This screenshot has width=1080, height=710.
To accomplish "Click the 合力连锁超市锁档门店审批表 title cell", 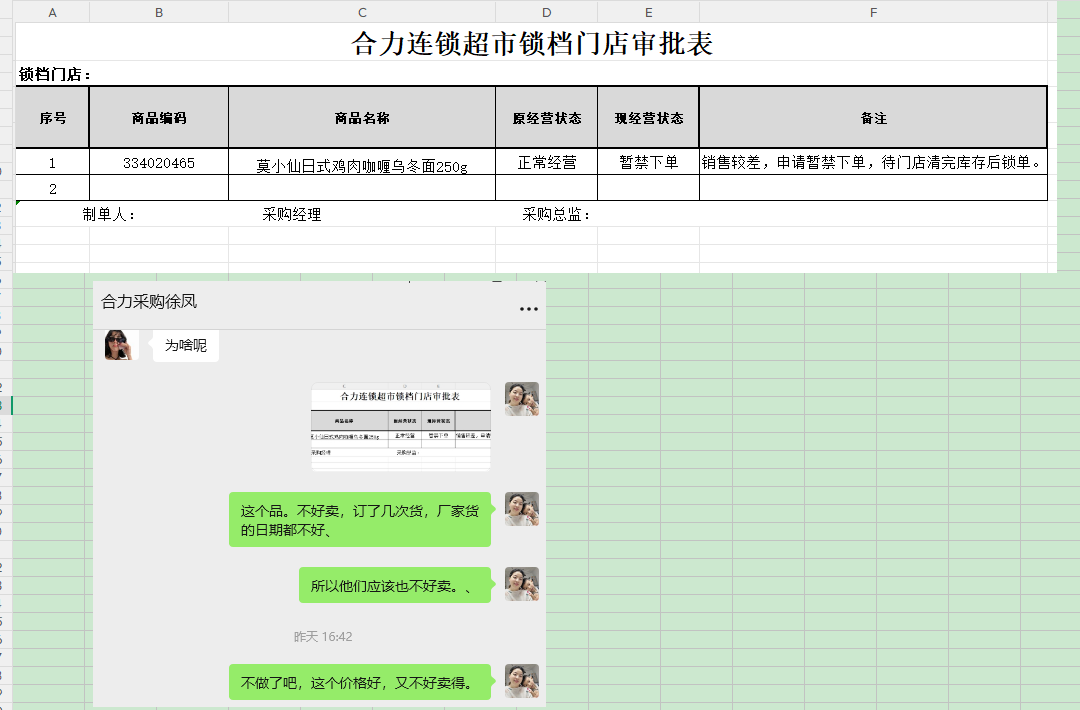I will pos(532,44).
